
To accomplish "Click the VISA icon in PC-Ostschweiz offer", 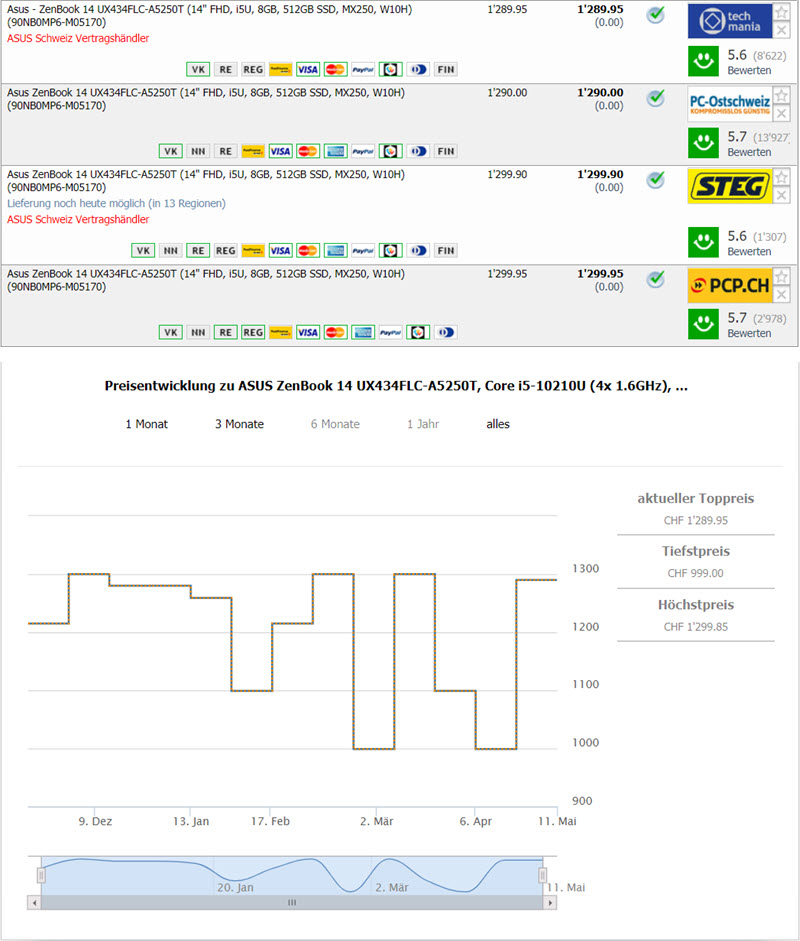I will click(x=281, y=151).
